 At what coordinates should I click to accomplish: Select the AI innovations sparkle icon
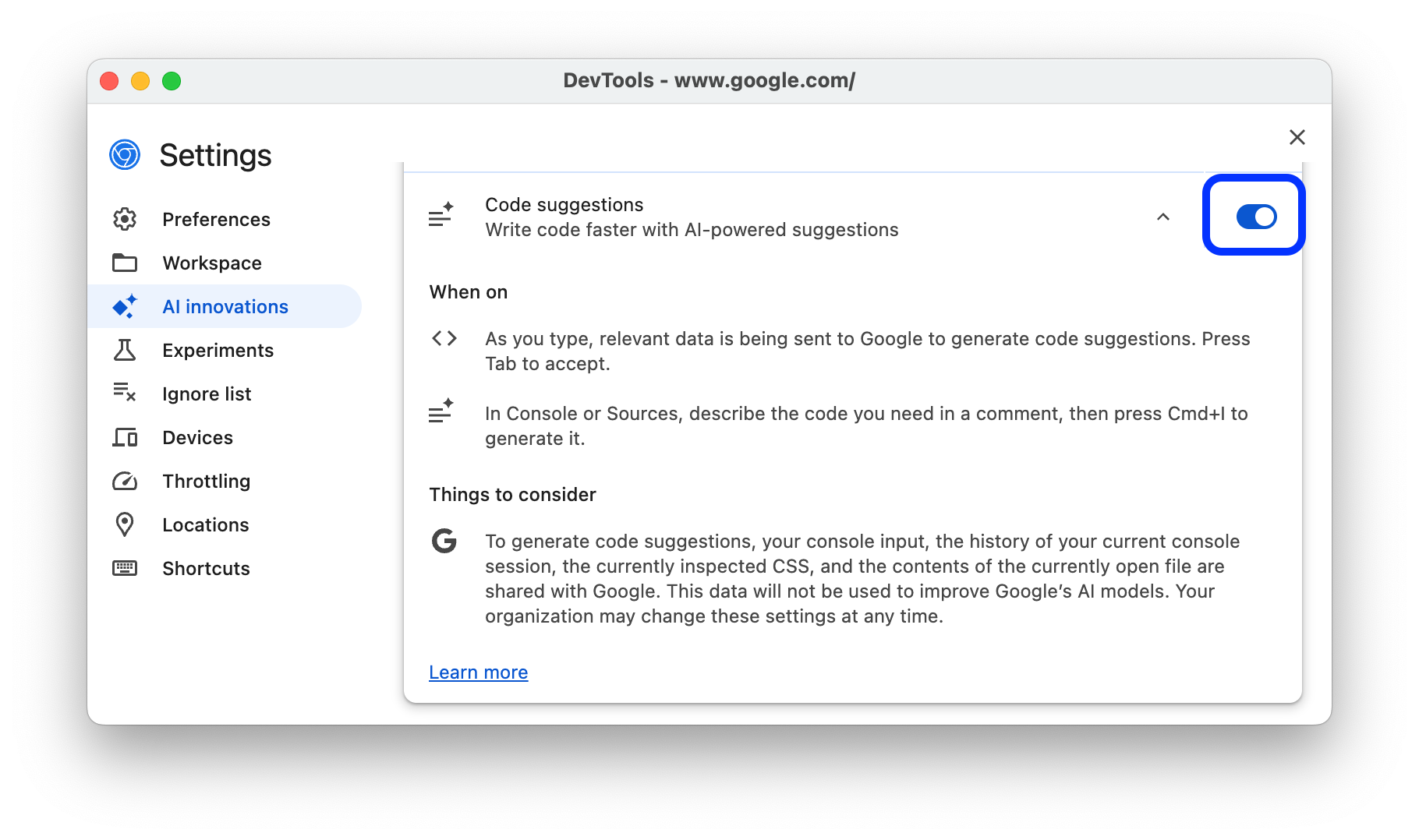(x=126, y=306)
